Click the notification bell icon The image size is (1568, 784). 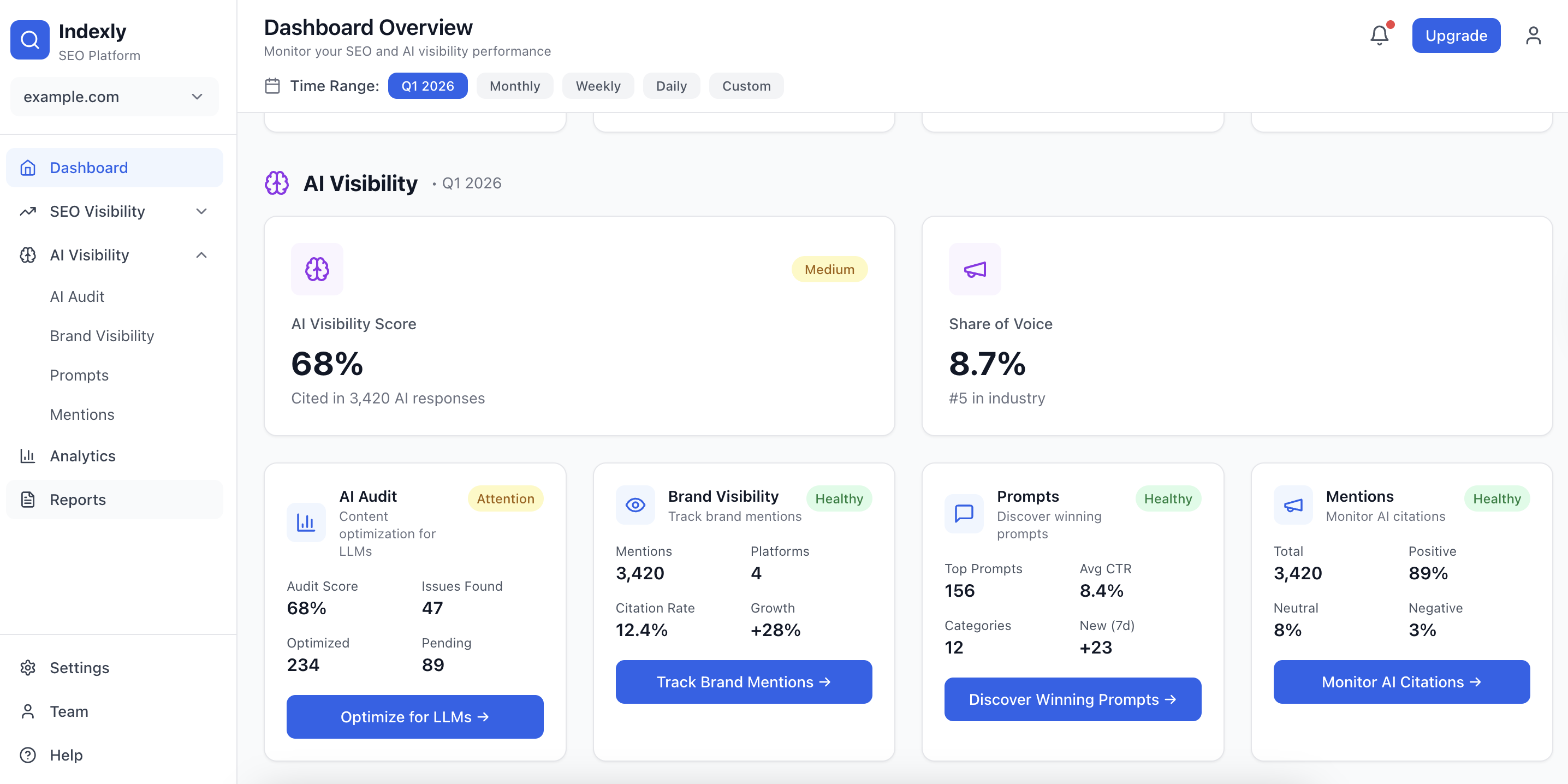coord(1379,35)
